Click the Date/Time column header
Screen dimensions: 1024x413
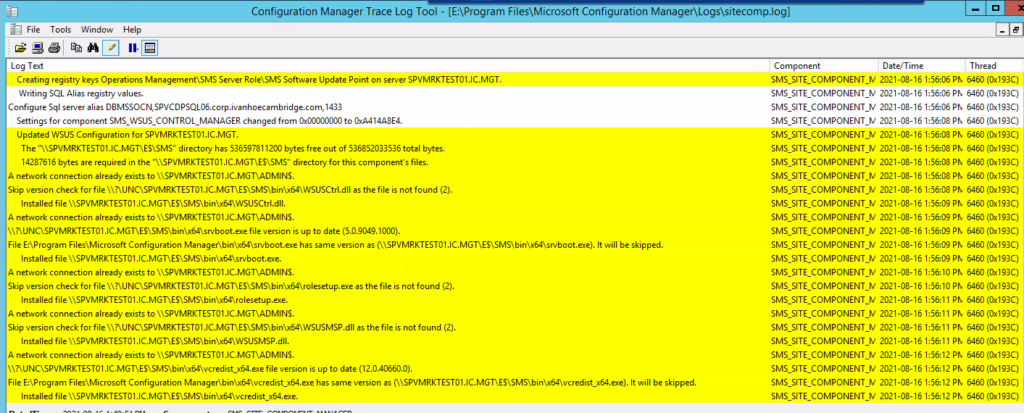tap(920, 65)
